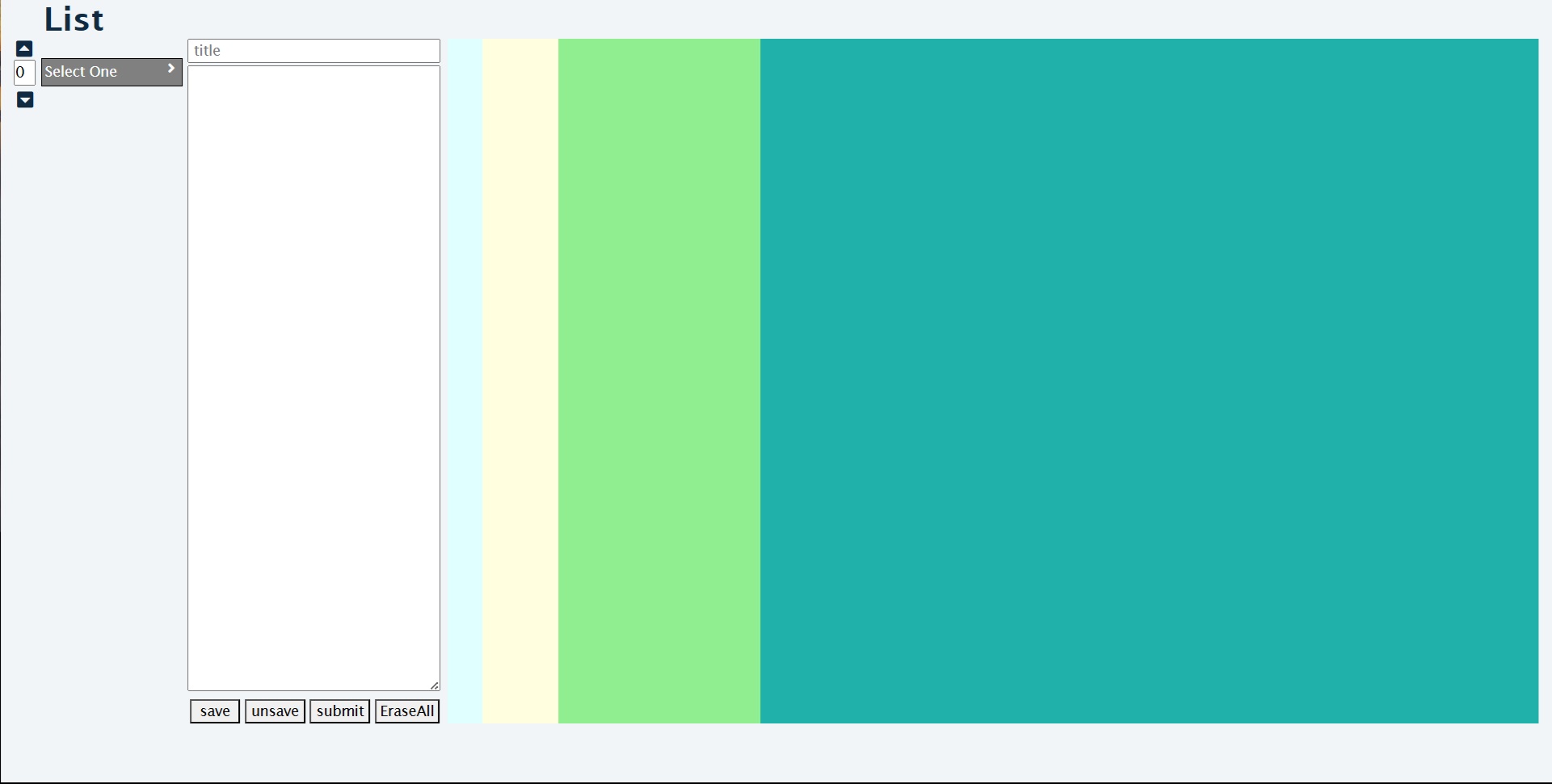Click the blank footer area beneath the teal panel

click(x=1149, y=751)
